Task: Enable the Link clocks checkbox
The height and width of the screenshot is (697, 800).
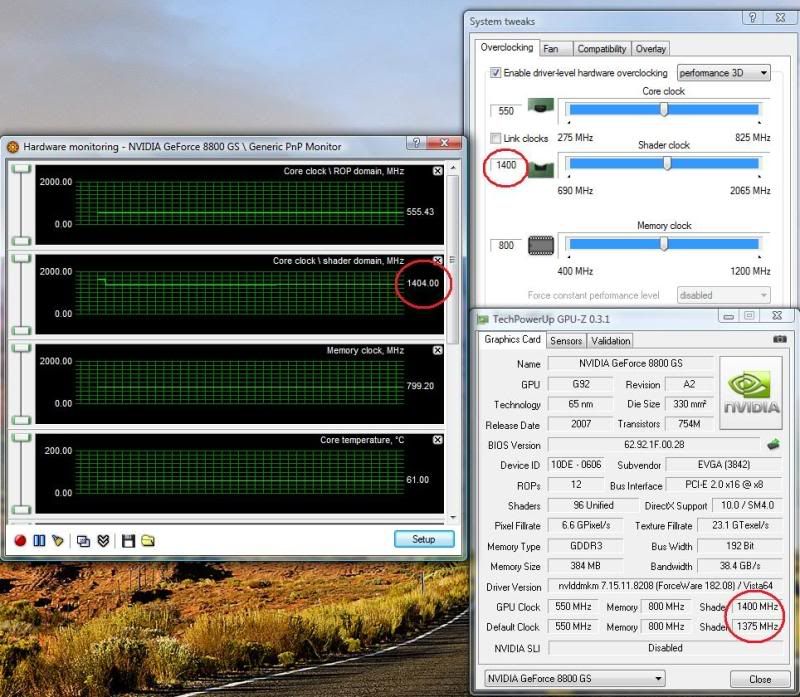Action: tap(495, 138)
